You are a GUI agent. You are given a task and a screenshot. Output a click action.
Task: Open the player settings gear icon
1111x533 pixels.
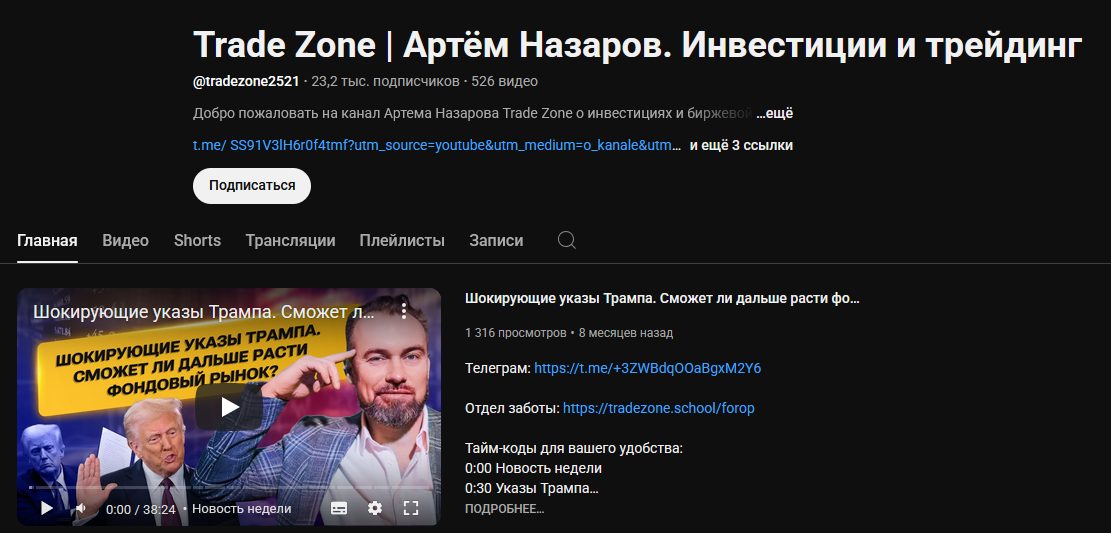coord(375,508)
